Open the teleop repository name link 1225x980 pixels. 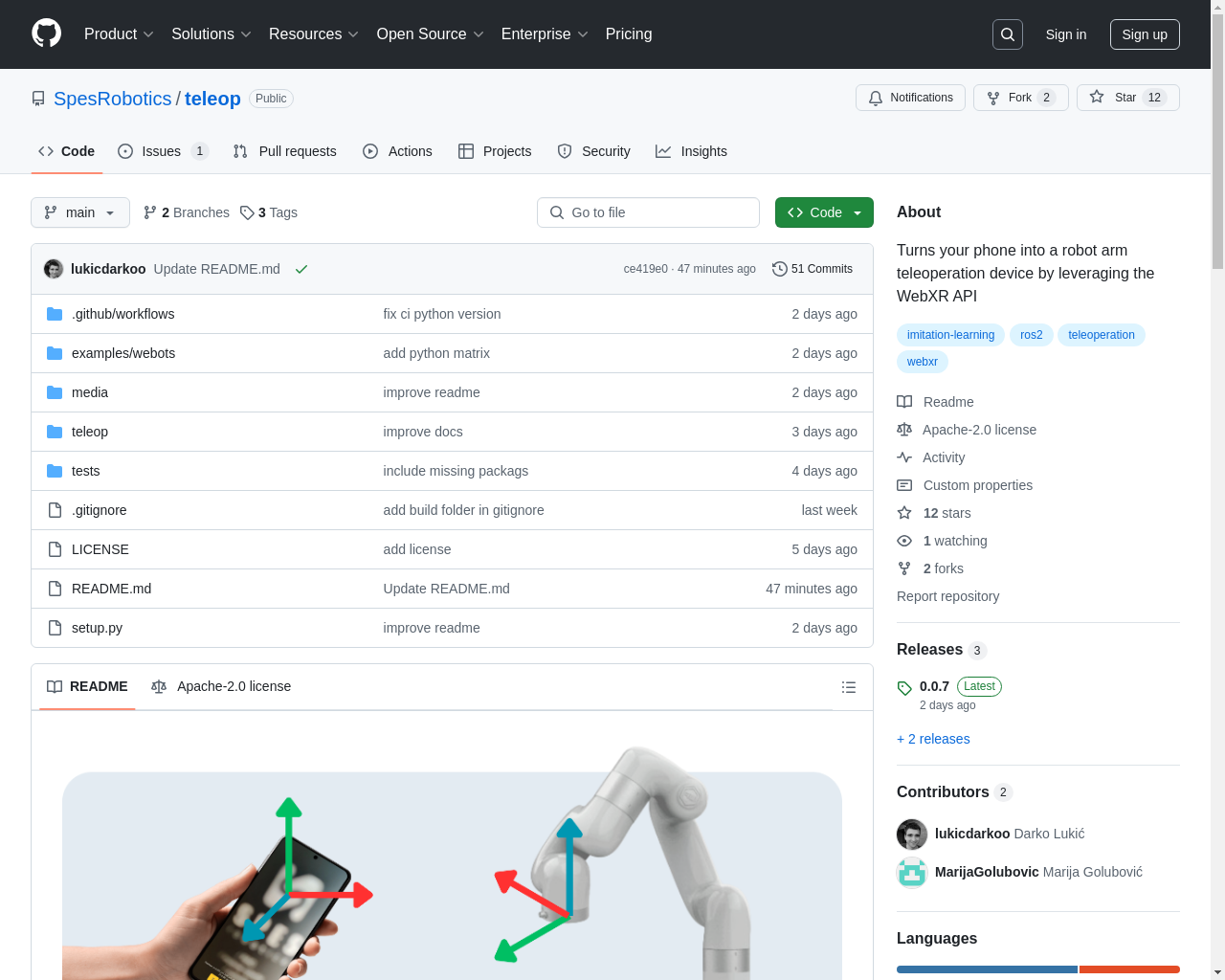tap(212, 99)
